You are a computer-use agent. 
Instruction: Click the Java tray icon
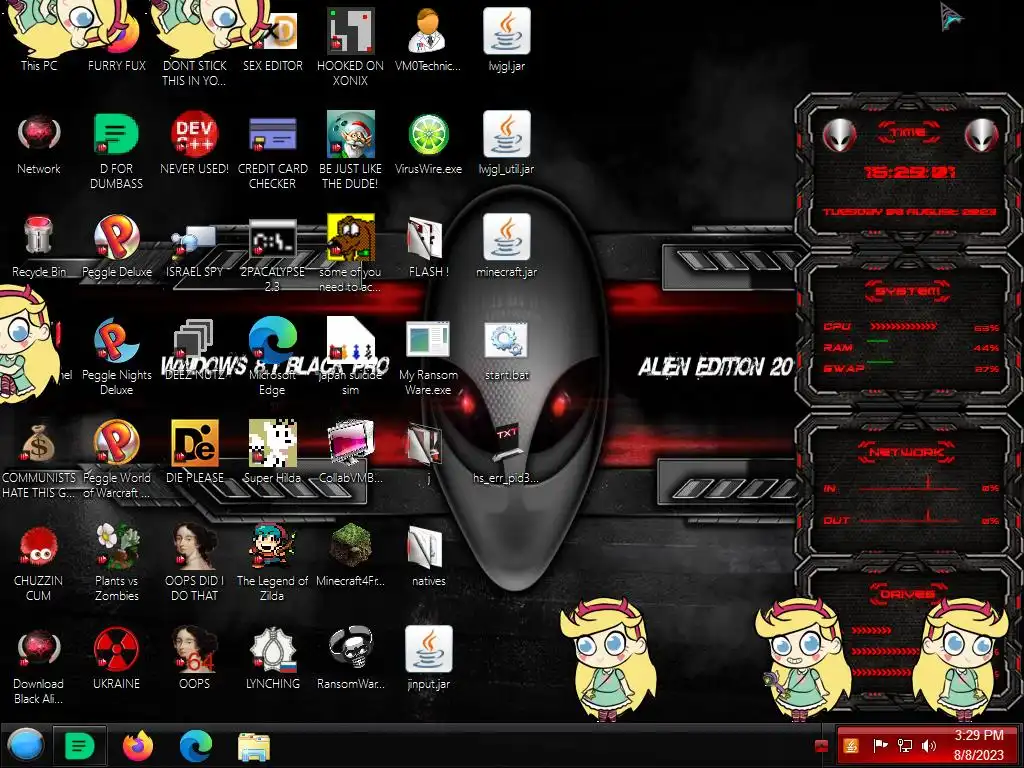click(x=852, y=746)
